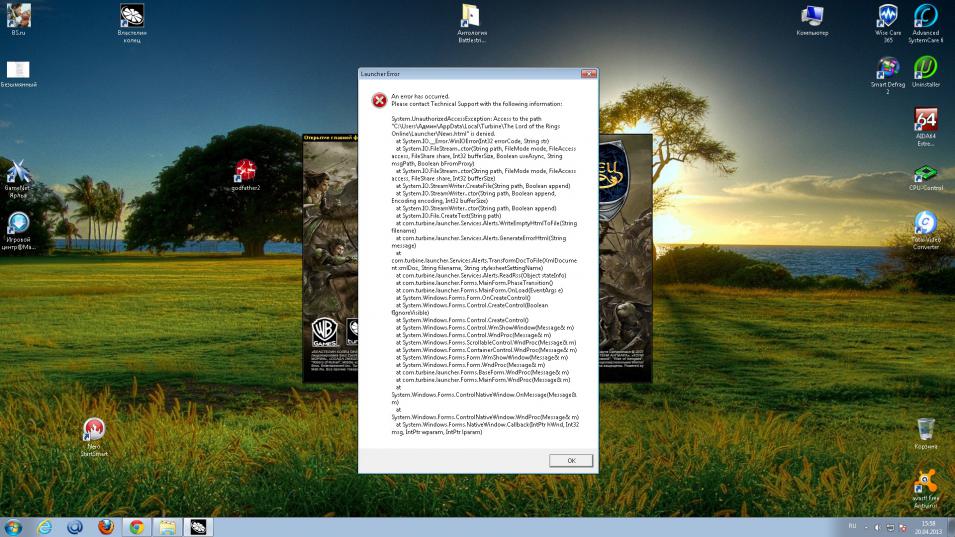
Task: Click the network icon in system tray
Action: (x=890, y=527)
